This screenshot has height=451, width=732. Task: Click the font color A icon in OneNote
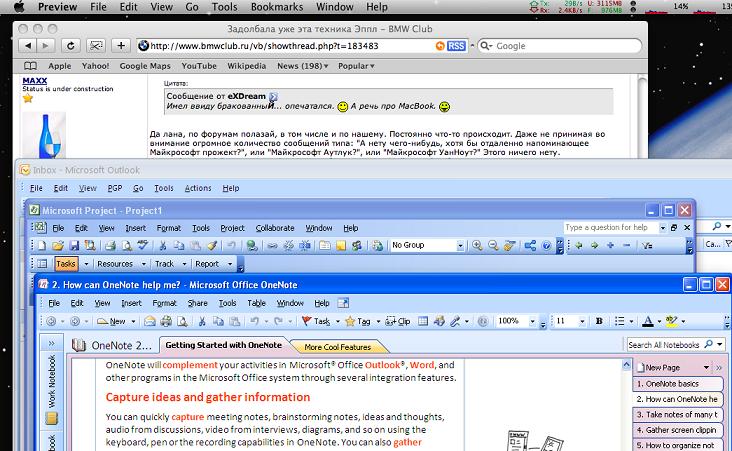648,321
